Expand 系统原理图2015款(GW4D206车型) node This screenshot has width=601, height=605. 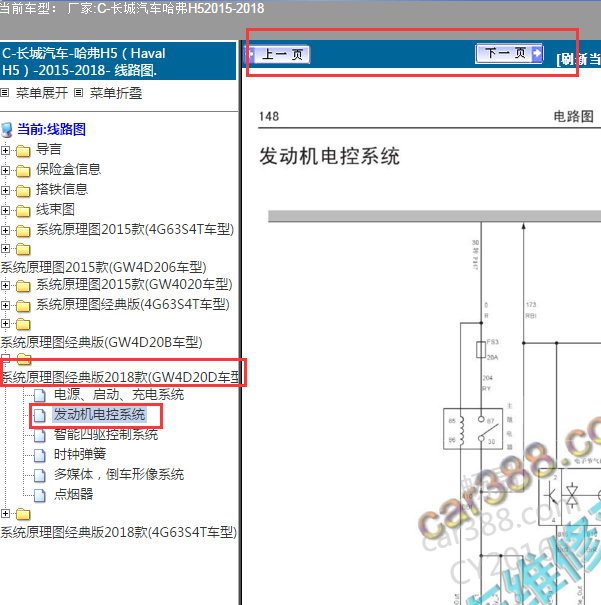pyautogui.click(x=5, y=248)
